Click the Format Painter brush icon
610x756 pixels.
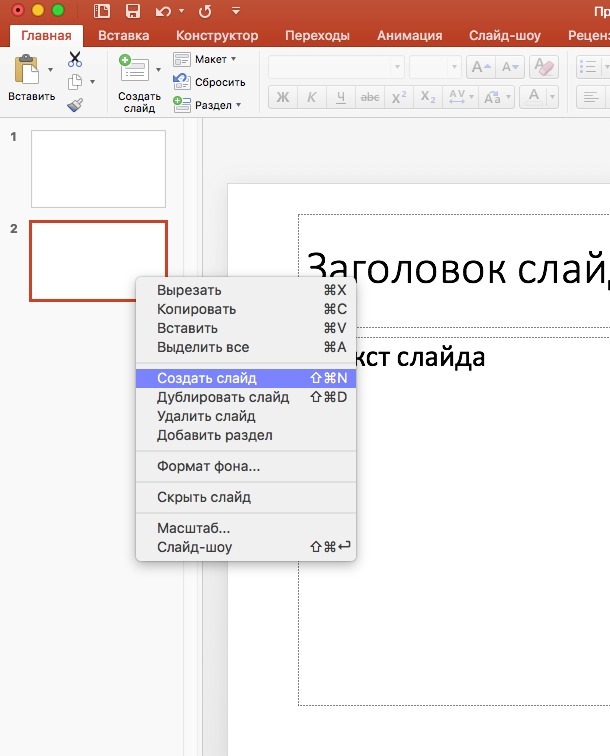(75, 104)
